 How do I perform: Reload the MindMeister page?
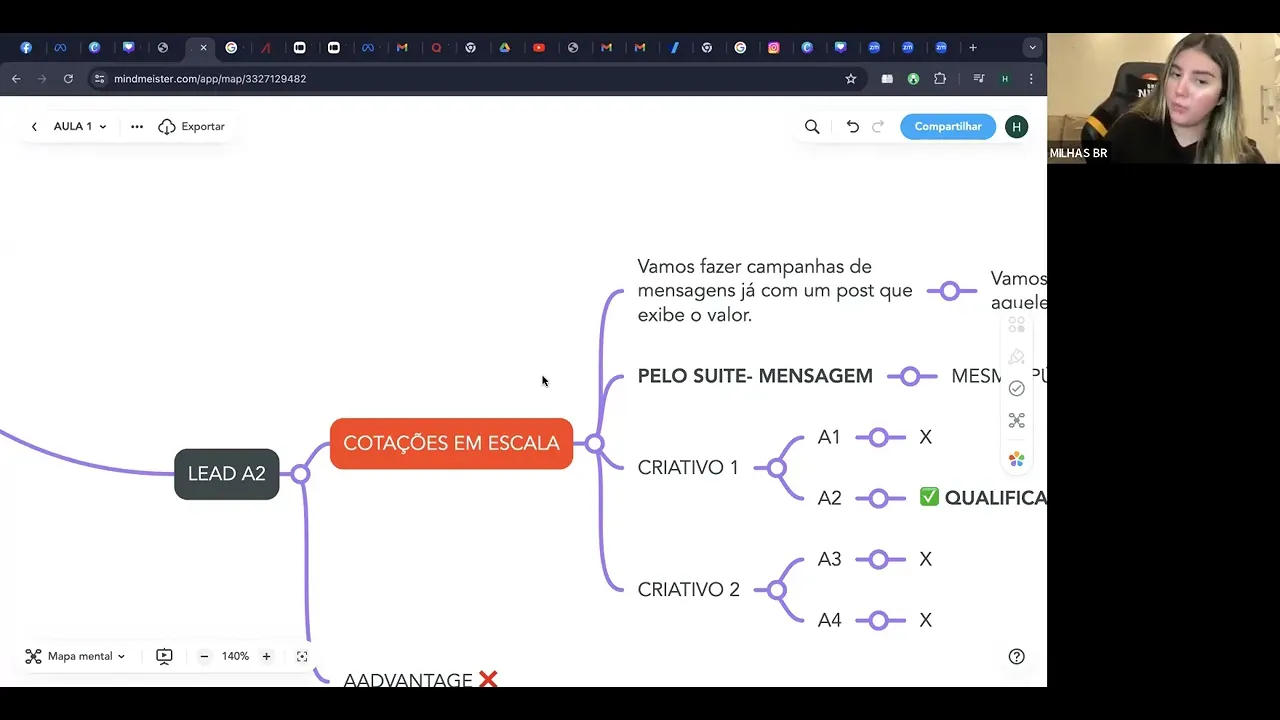(68, 79)
